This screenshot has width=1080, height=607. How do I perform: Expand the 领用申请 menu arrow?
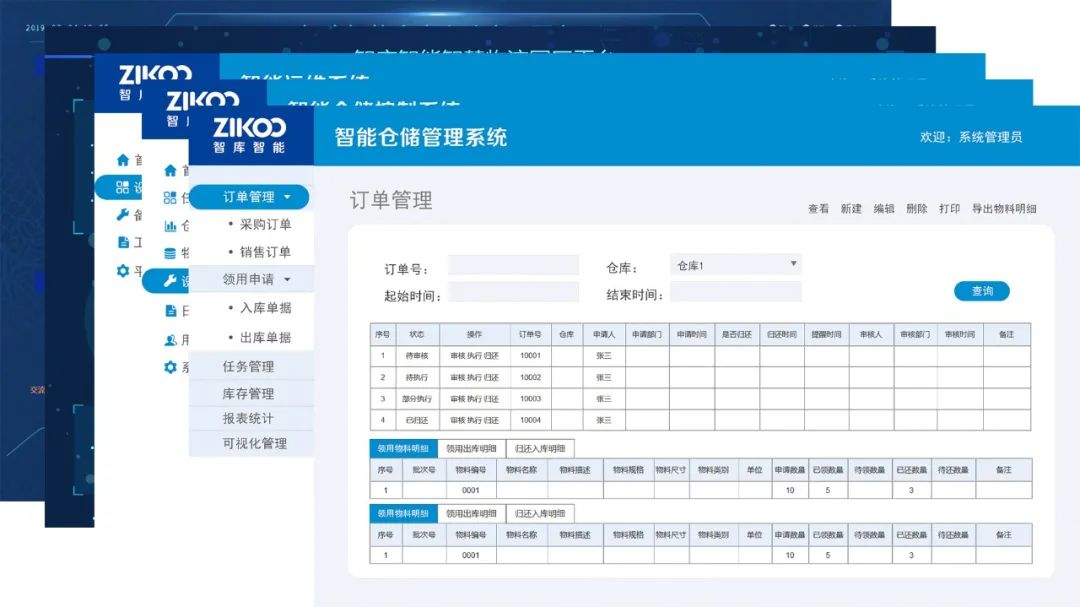coord(287,280)
